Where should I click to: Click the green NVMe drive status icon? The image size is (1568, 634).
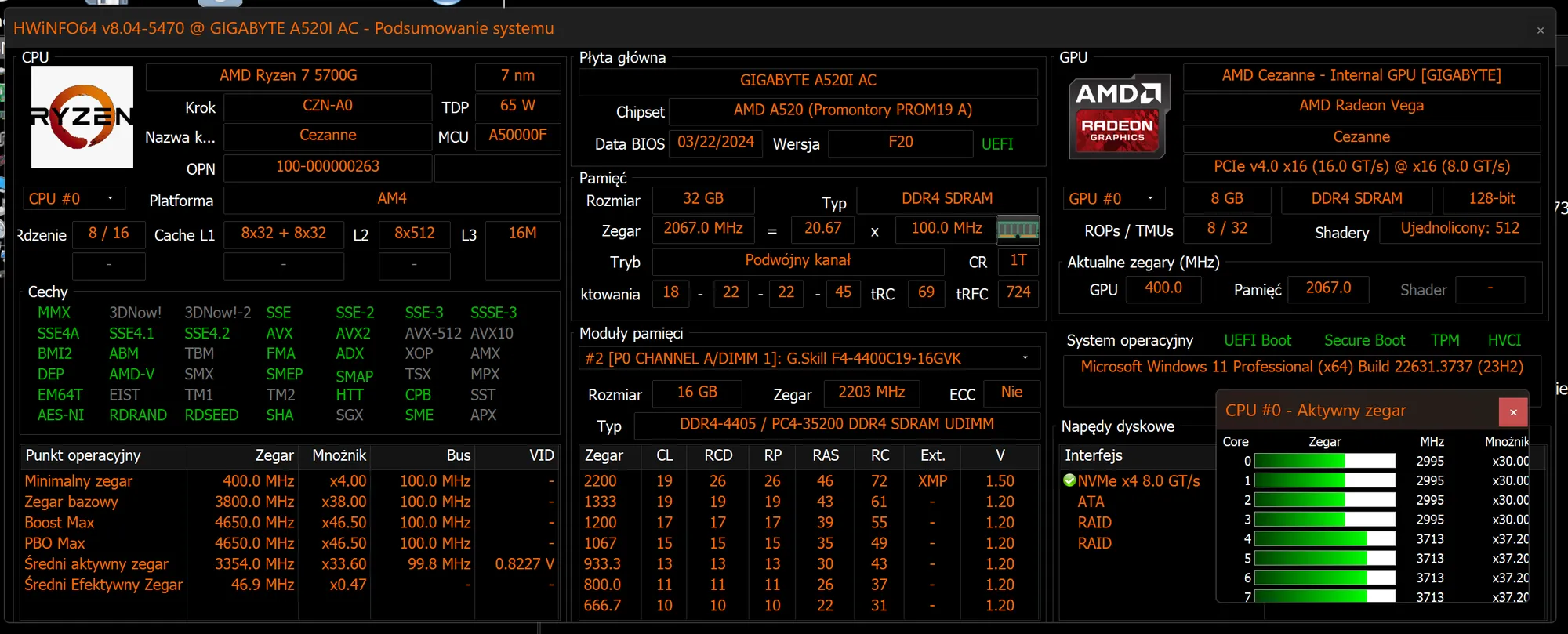(1069, 480)
